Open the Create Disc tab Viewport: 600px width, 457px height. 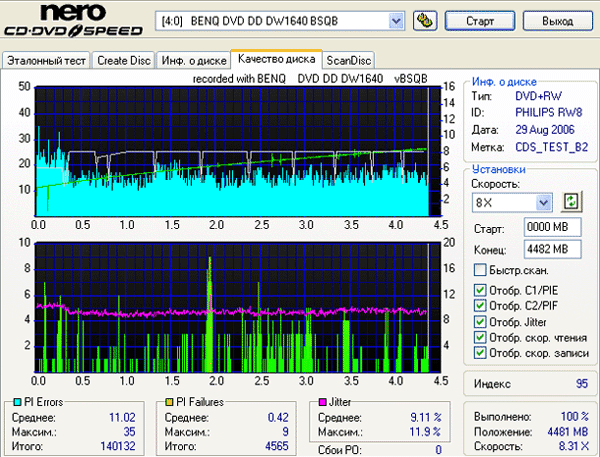click(124, 60)
